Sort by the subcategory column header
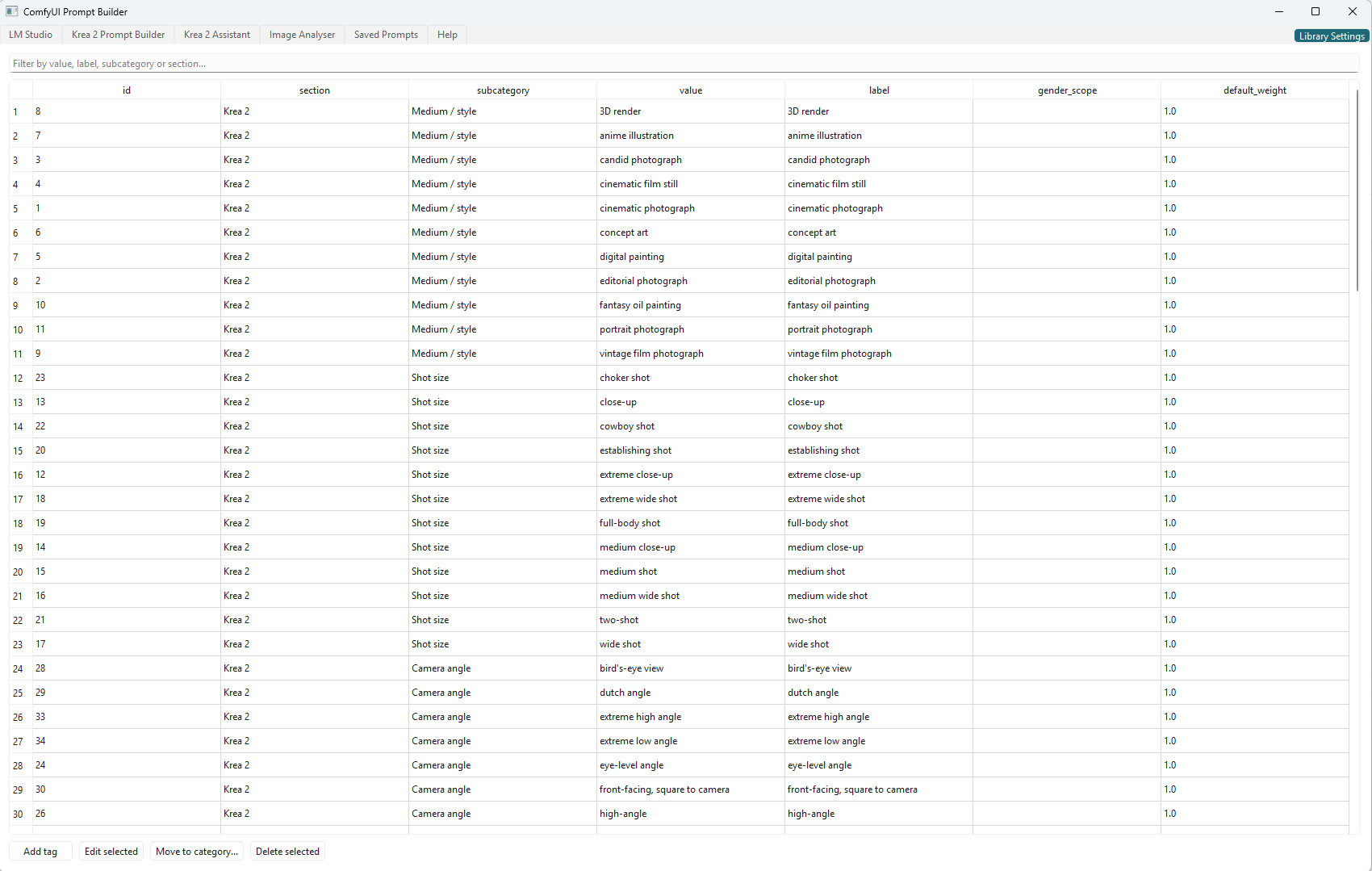Image resolution: width=1372 pixels, height=871 pixels. click(x=503, y=90)
